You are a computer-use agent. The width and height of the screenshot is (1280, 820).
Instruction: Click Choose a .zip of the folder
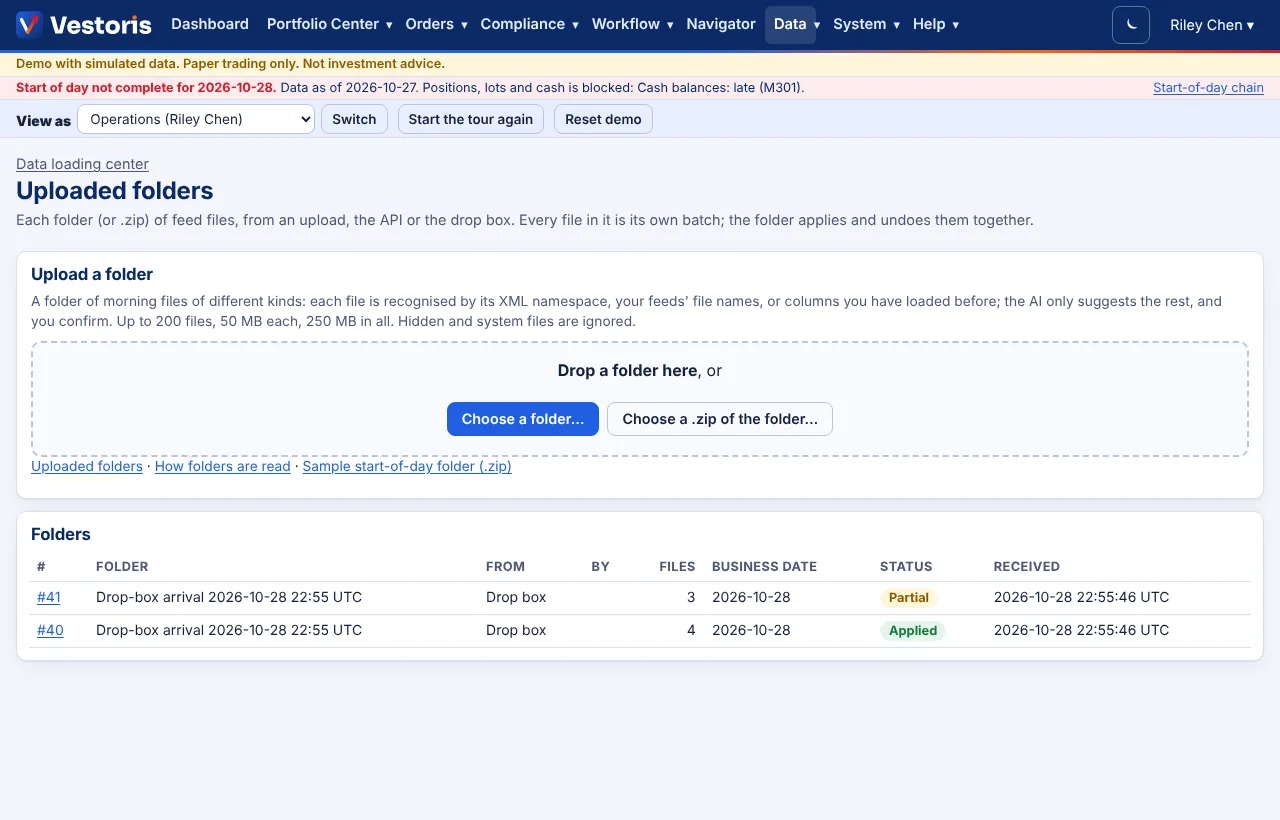[x=720, y=419]
